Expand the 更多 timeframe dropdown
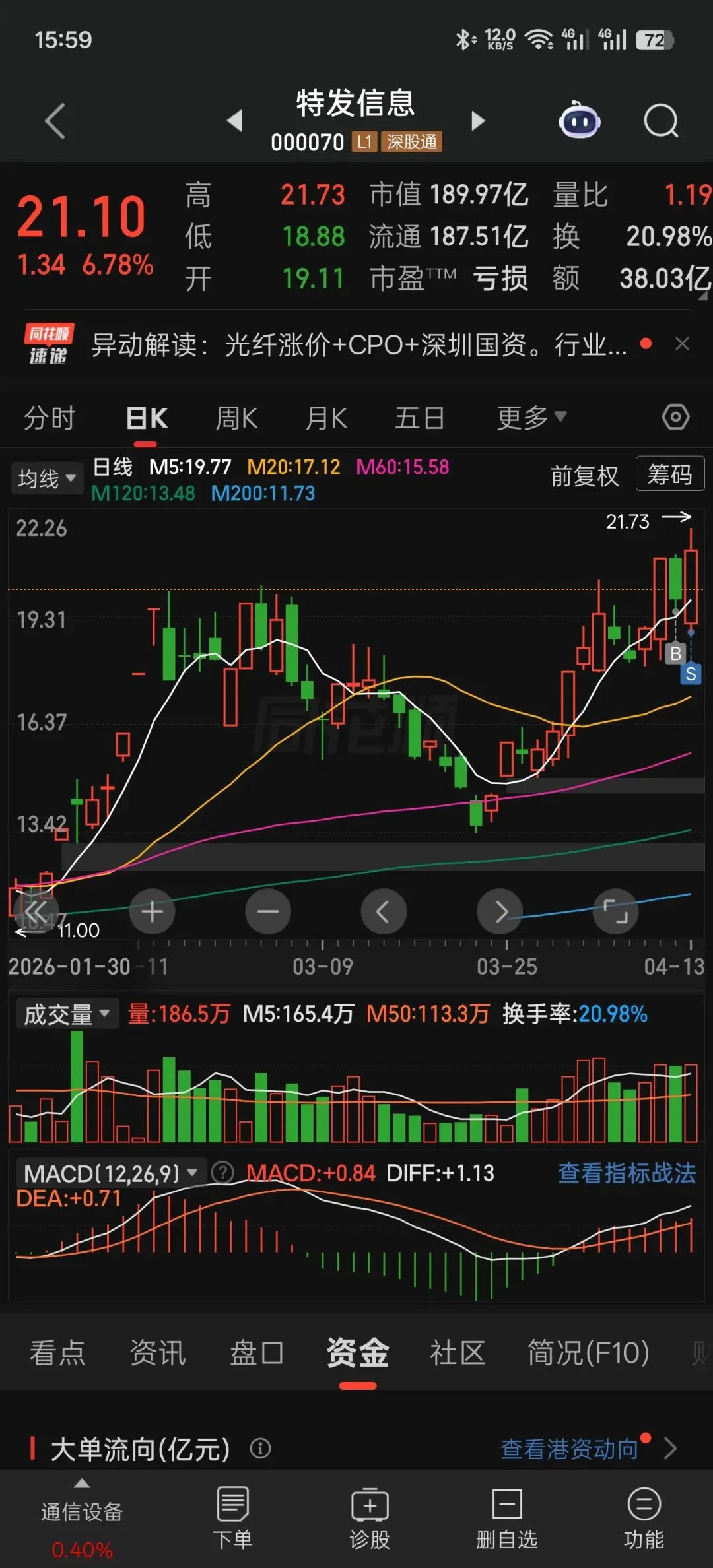 tap(531, 417)
